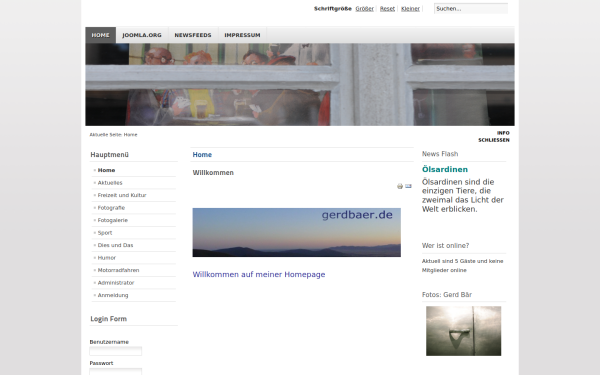Select Home in the Hauptmenü
Viewport: 600px width, 375px height.
click(x=106, y=170)
